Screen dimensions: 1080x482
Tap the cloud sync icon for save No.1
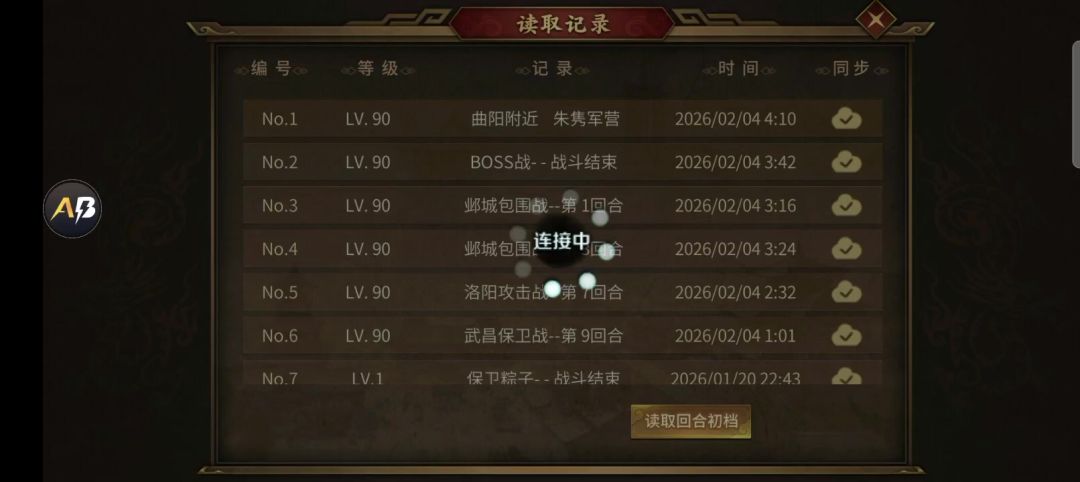tap(846, 118)
